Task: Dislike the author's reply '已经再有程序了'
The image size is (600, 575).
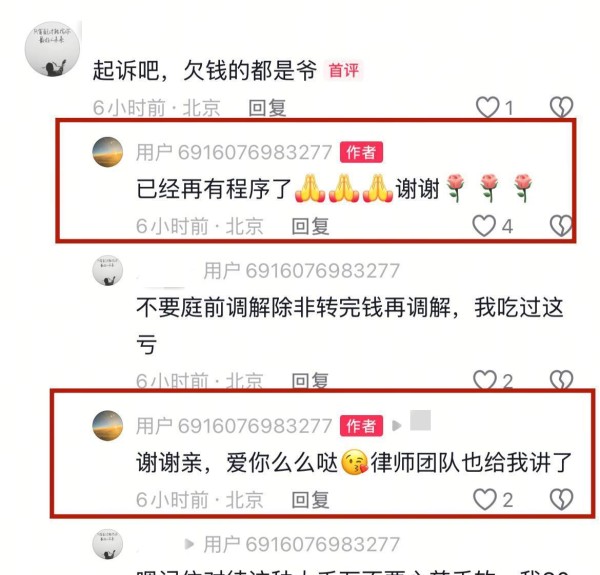Action: pos(561,226)
